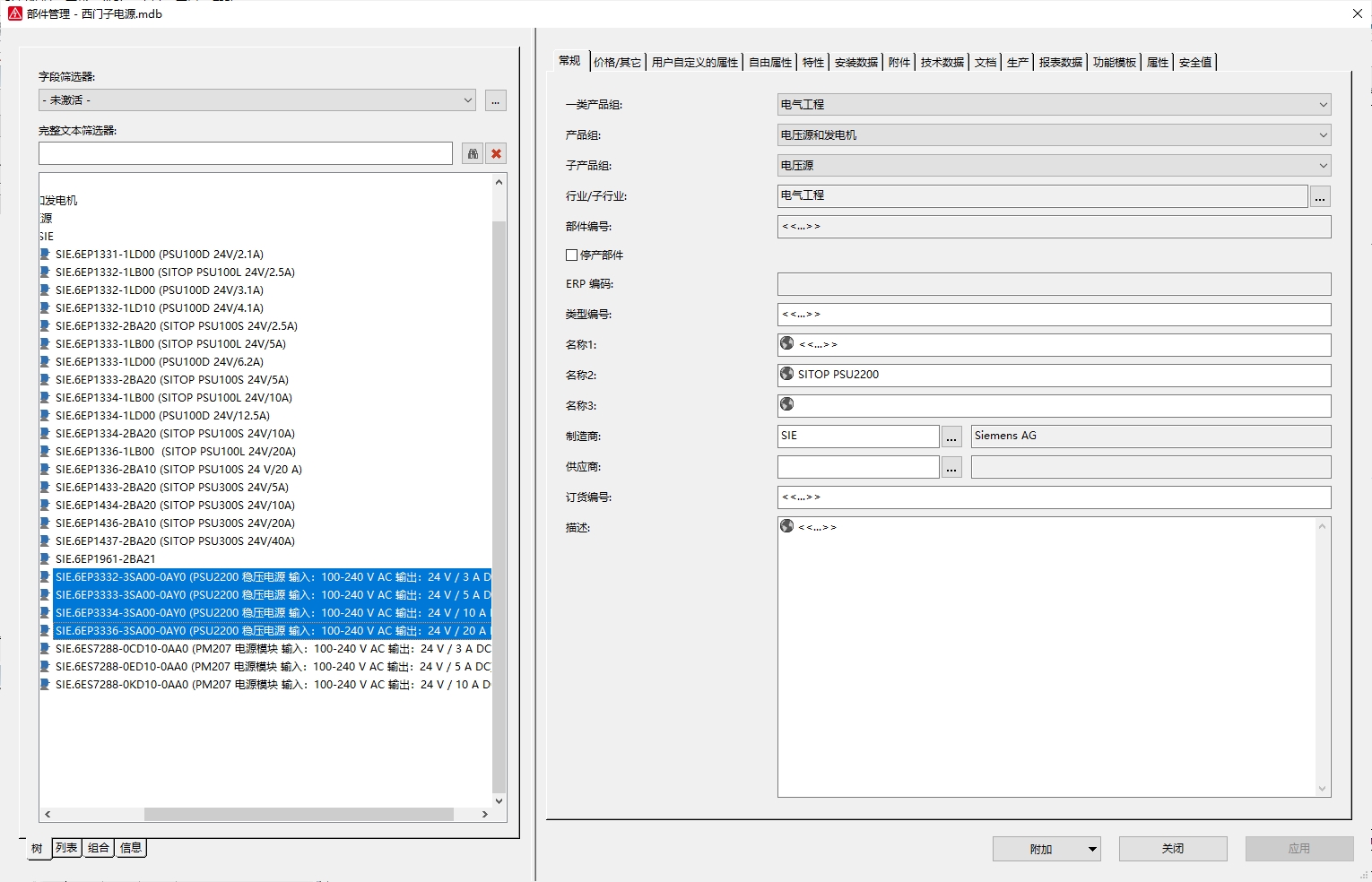Open the 属性 tab
The width and height of the screenshot is (1372, 882).
pyautogui.click(x=1158, y=62)
